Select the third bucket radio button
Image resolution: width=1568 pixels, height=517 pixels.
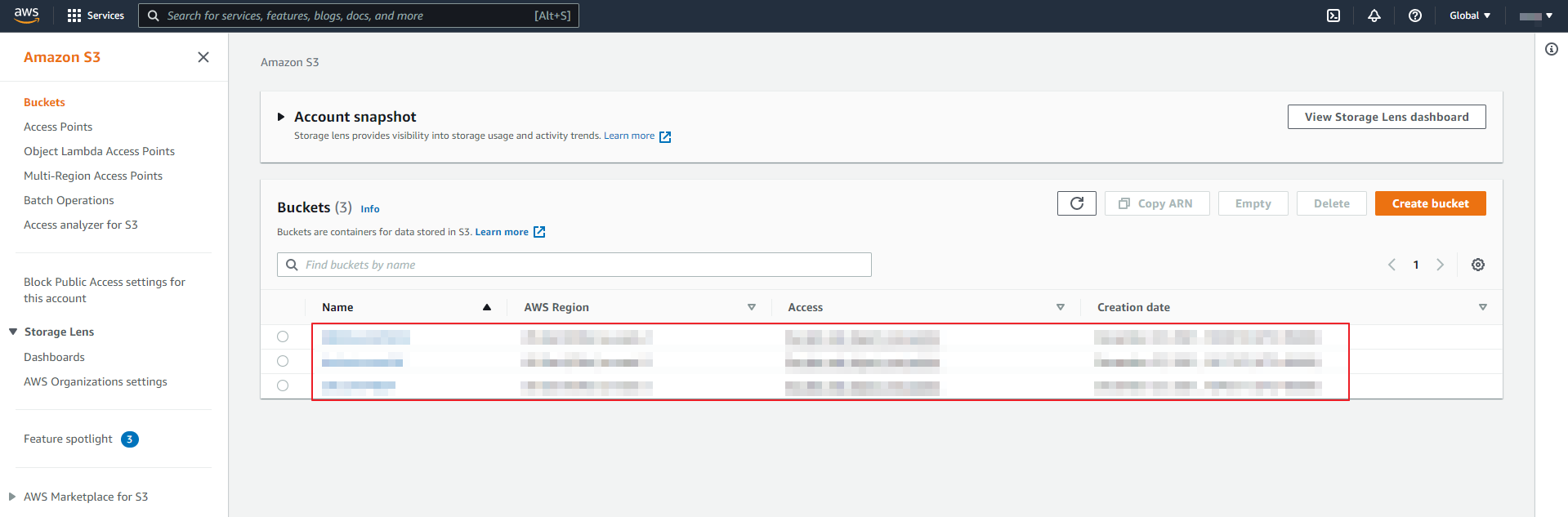click(283, 386)
